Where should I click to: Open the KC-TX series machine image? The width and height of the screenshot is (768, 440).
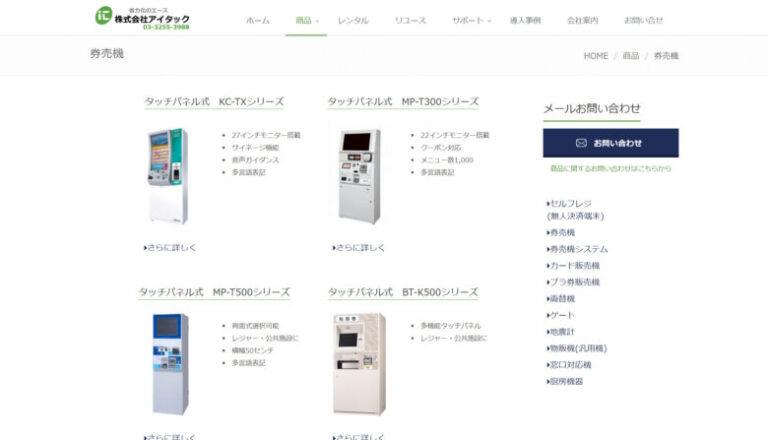tap(167, 176)
